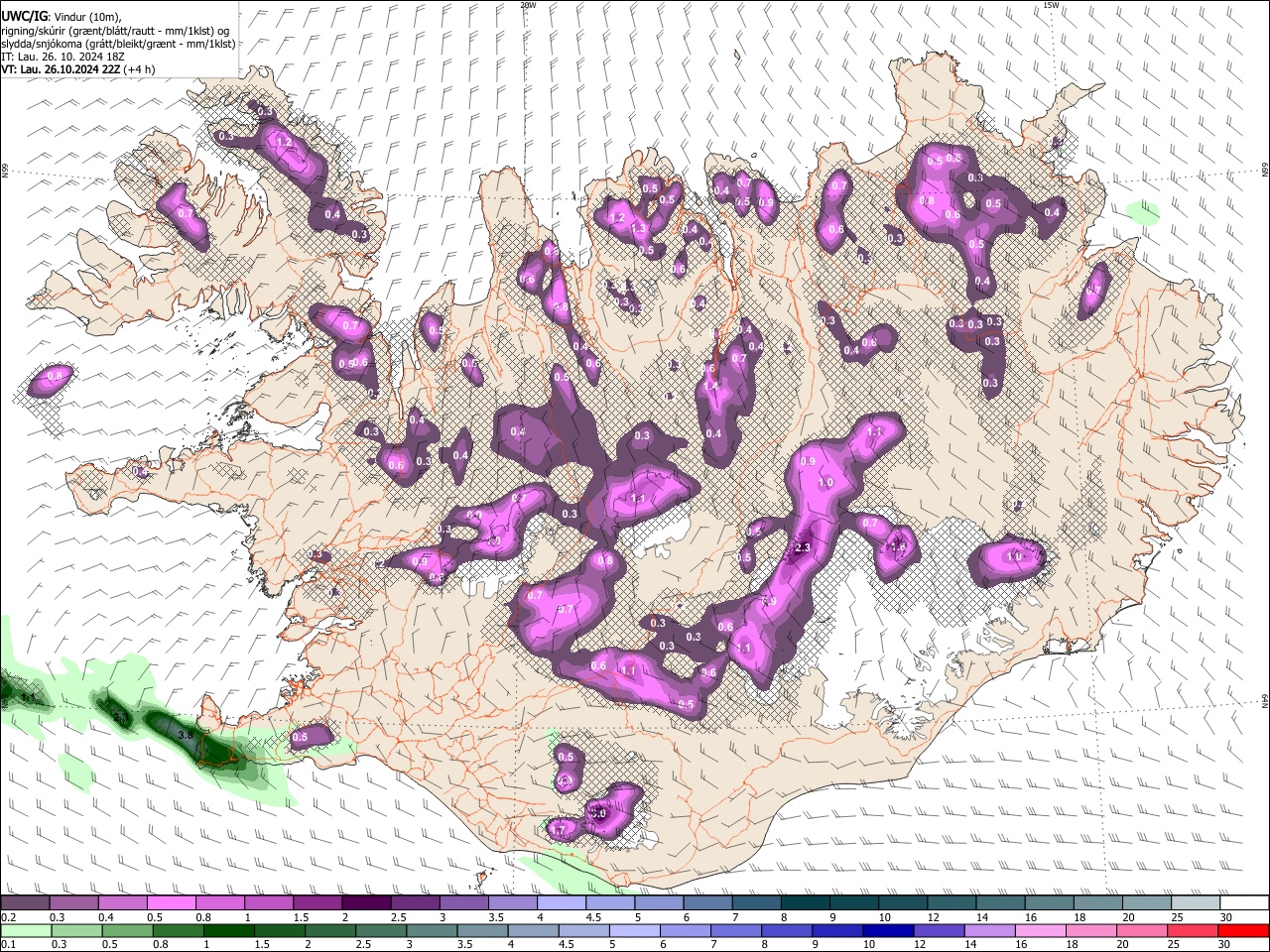
Task: Click the 'Vindur (10m),' text in the title
Action: (x=86, y=17)
